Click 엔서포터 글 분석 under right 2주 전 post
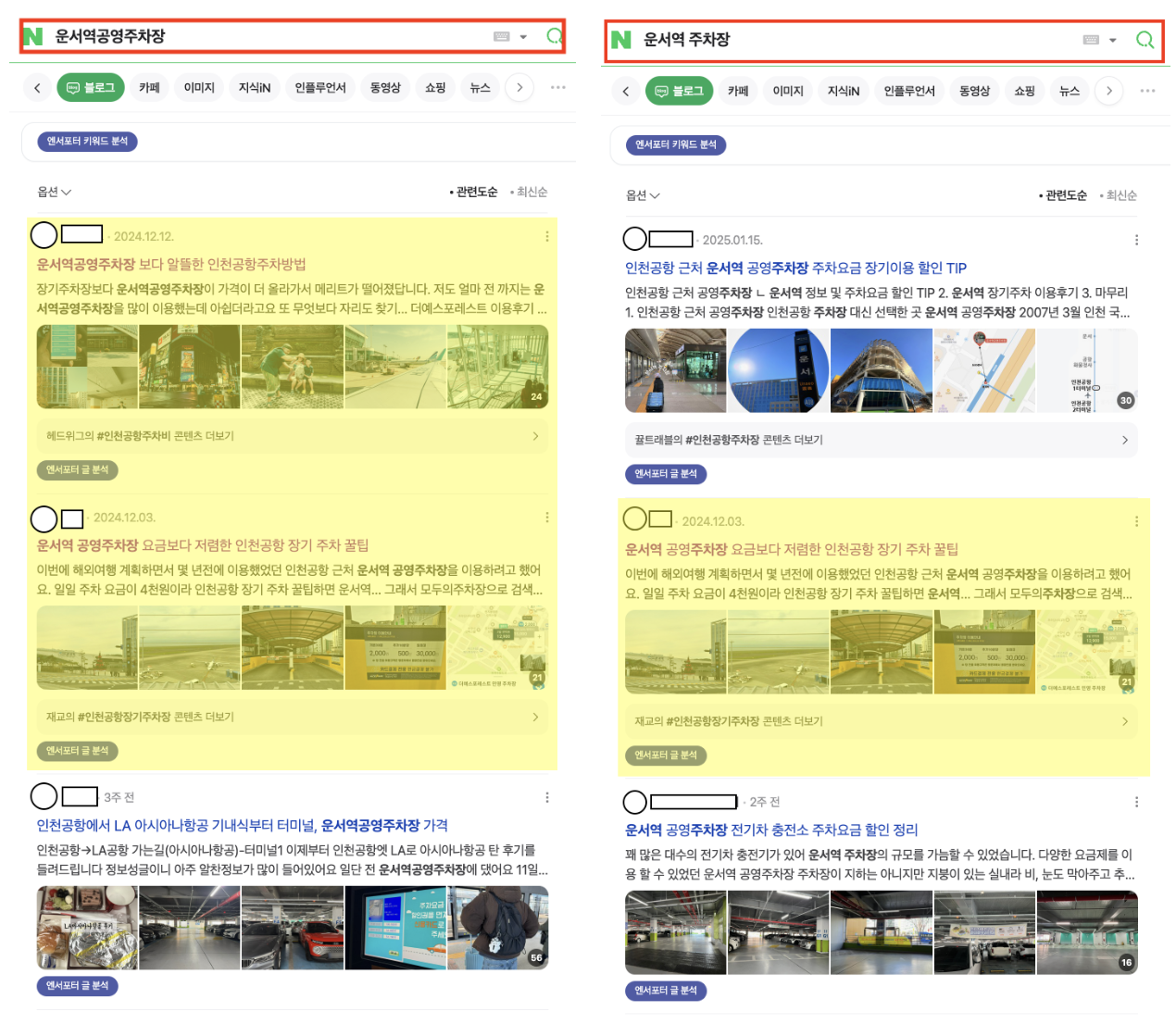This screenshot has height=1024, width=1176. (666, 991)
